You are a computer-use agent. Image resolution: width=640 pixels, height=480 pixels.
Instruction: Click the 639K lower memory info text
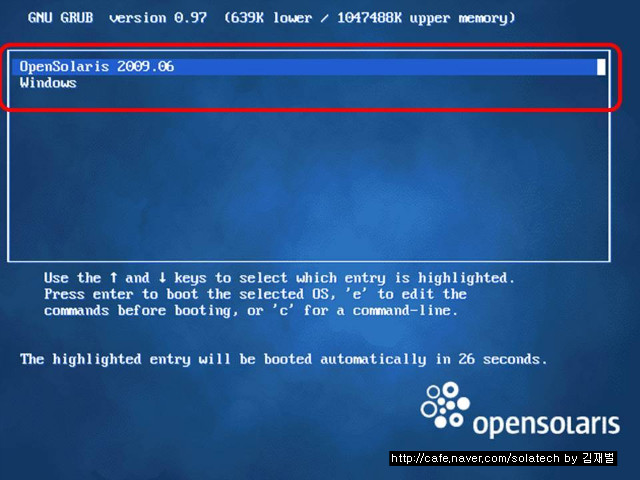click(x=267, y=18)
